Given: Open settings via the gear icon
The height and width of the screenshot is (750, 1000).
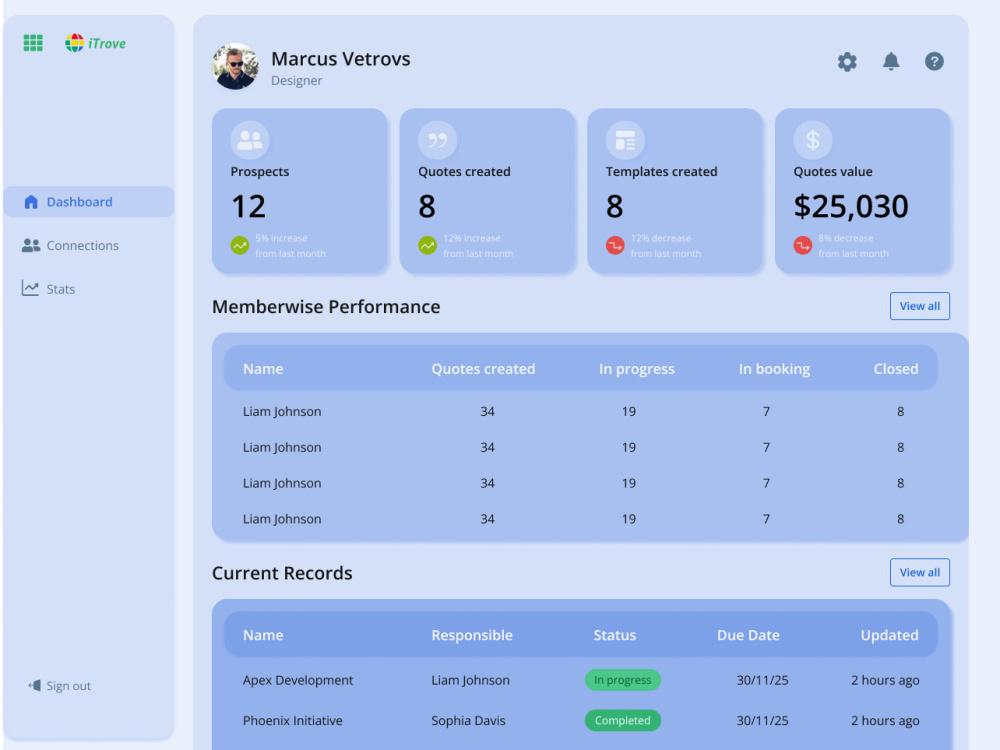Looking at the screenshot, I should 847,62.
